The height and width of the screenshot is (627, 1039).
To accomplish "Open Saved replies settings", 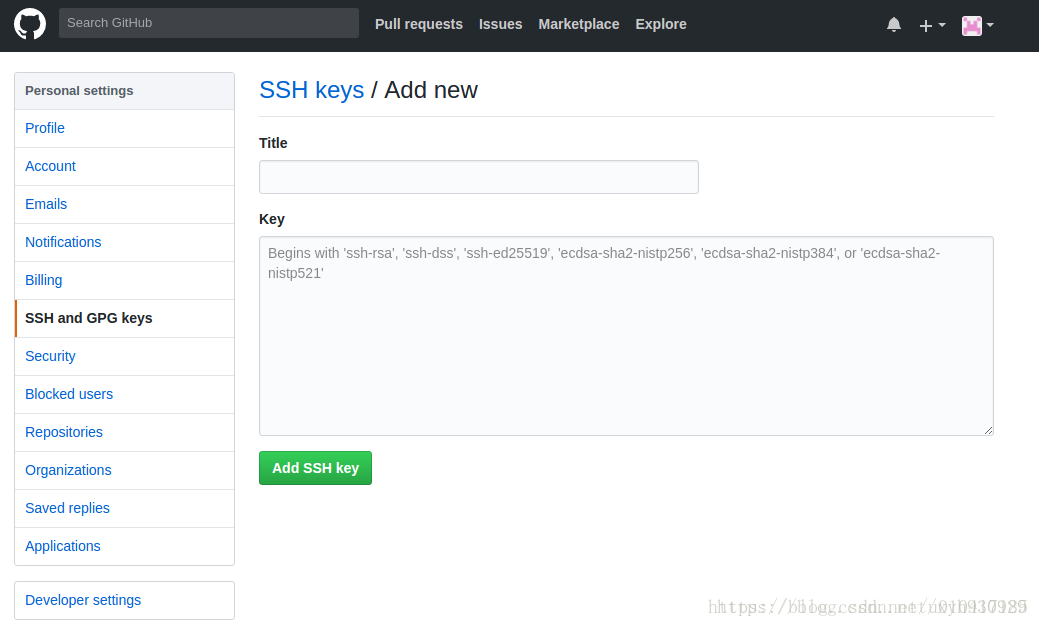I will pyautogui.click(x=125, y=508).
